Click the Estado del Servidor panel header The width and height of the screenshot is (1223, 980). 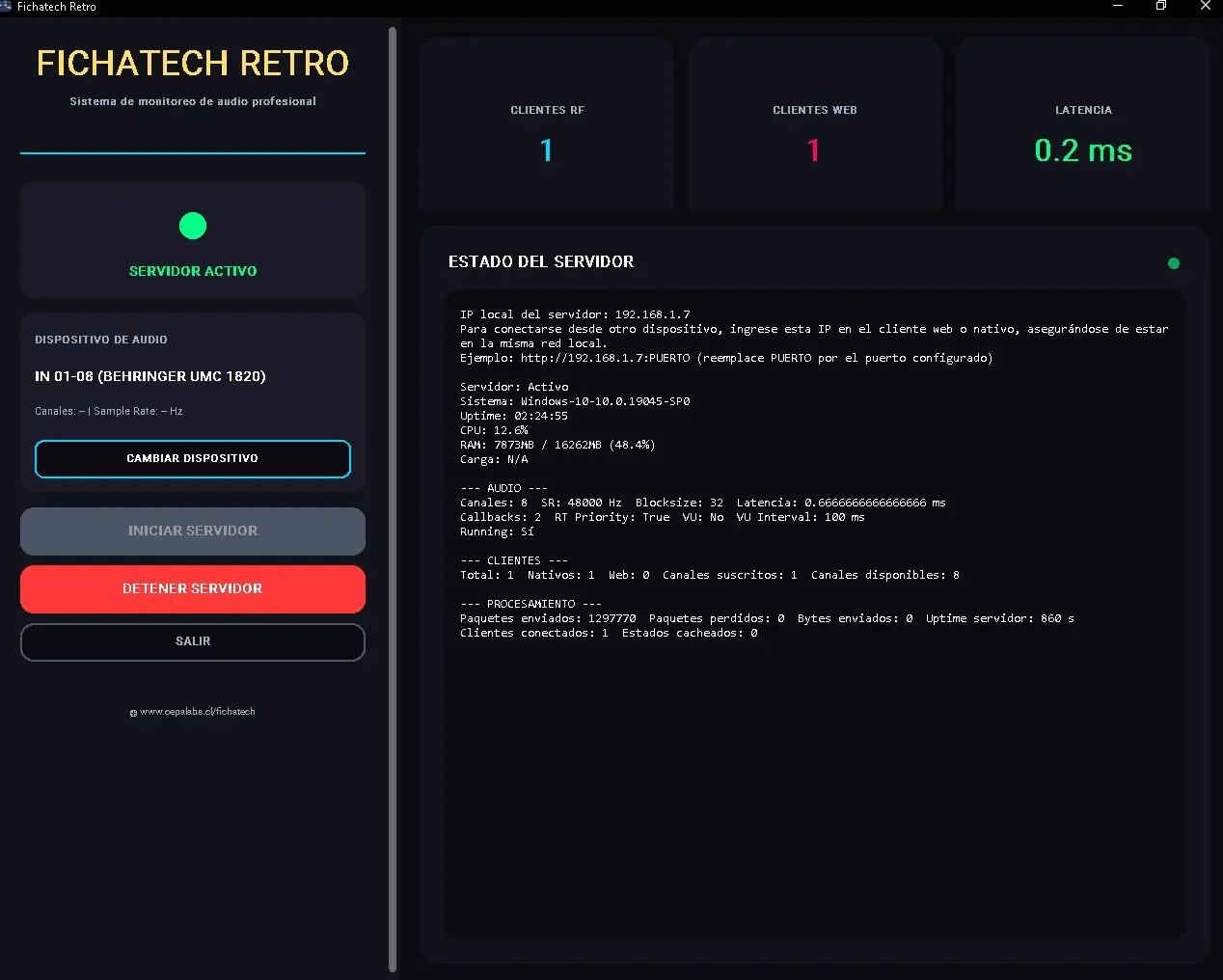(x=540, y=261)
